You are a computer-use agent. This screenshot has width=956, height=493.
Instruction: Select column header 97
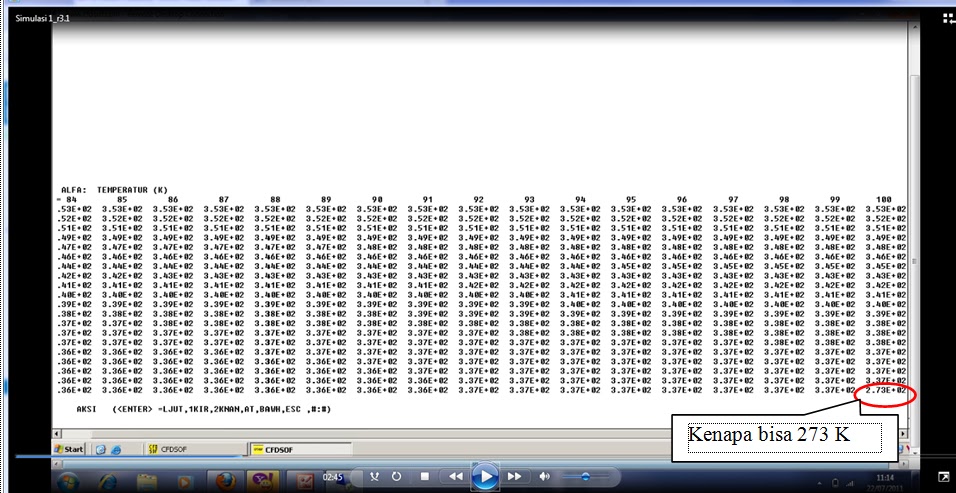[732, 199]
